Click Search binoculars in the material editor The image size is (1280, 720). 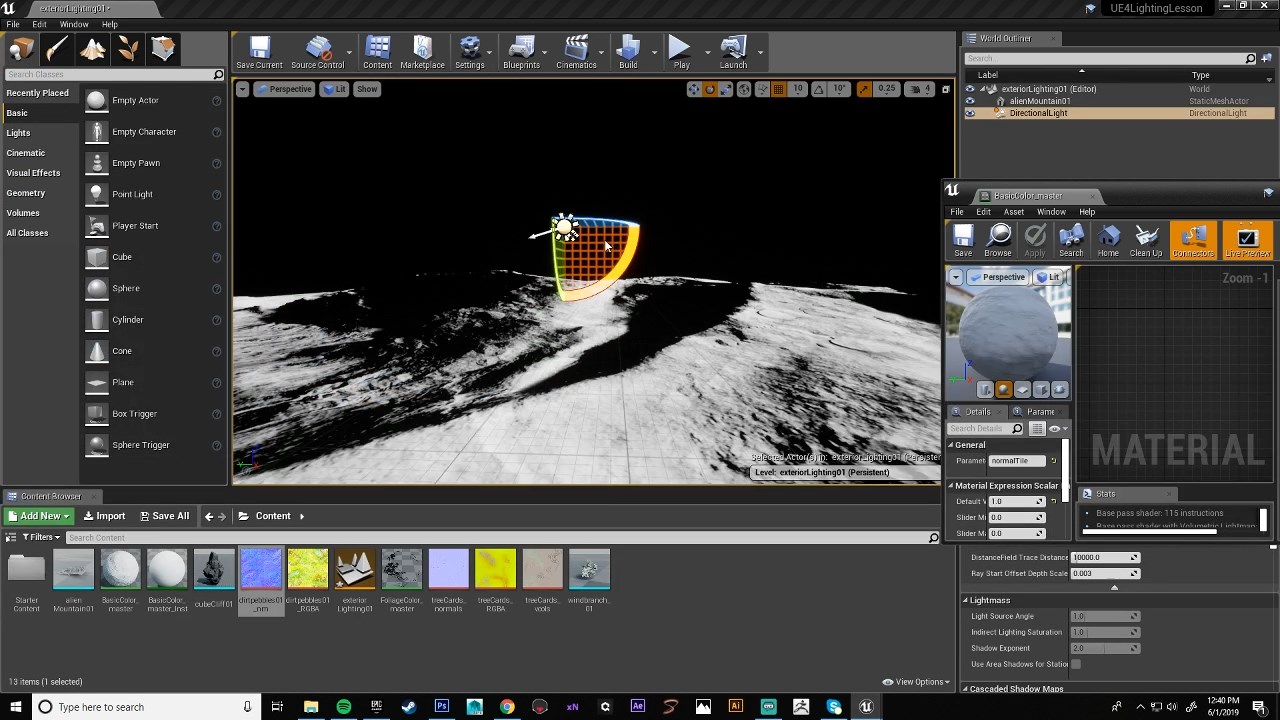click(1071, 240)
